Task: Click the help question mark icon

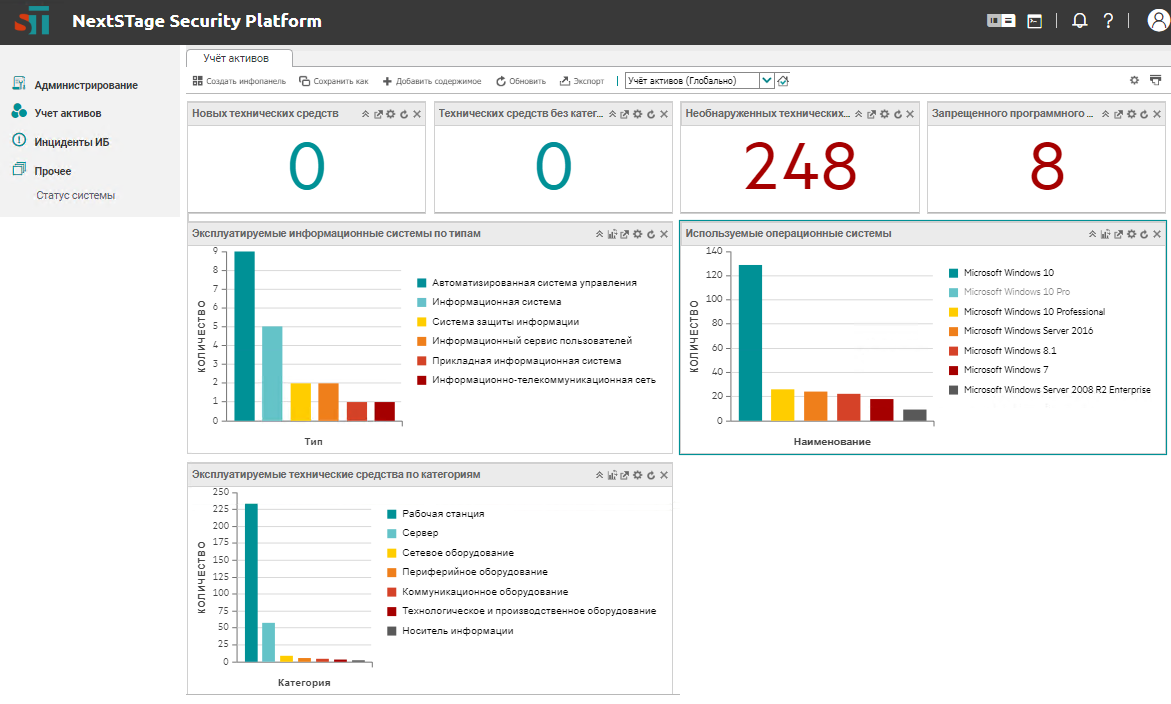Action: pos(1108,21)
